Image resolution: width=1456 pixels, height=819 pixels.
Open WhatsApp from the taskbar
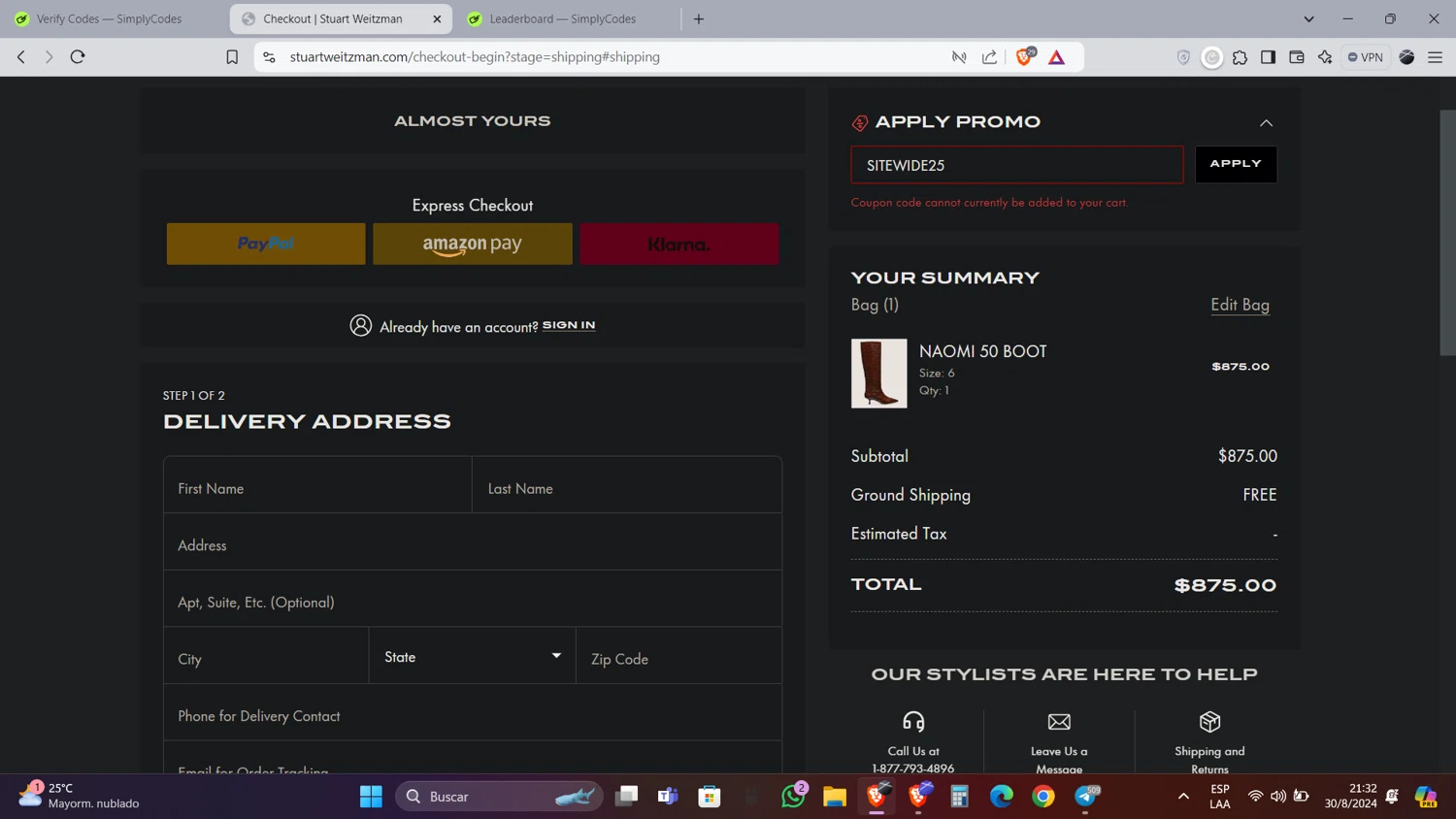pyautogui.click(x=793, y=797)
